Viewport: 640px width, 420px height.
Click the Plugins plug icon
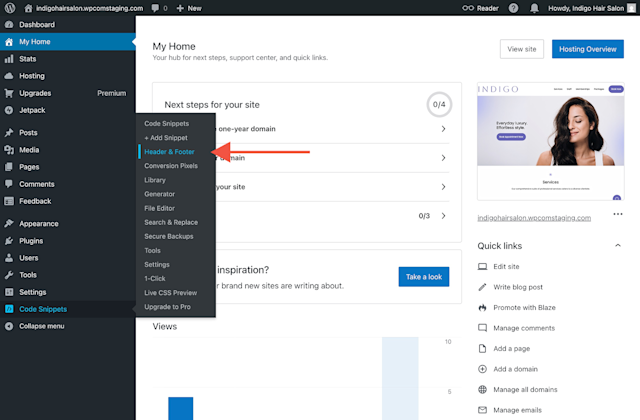point(9,241)
